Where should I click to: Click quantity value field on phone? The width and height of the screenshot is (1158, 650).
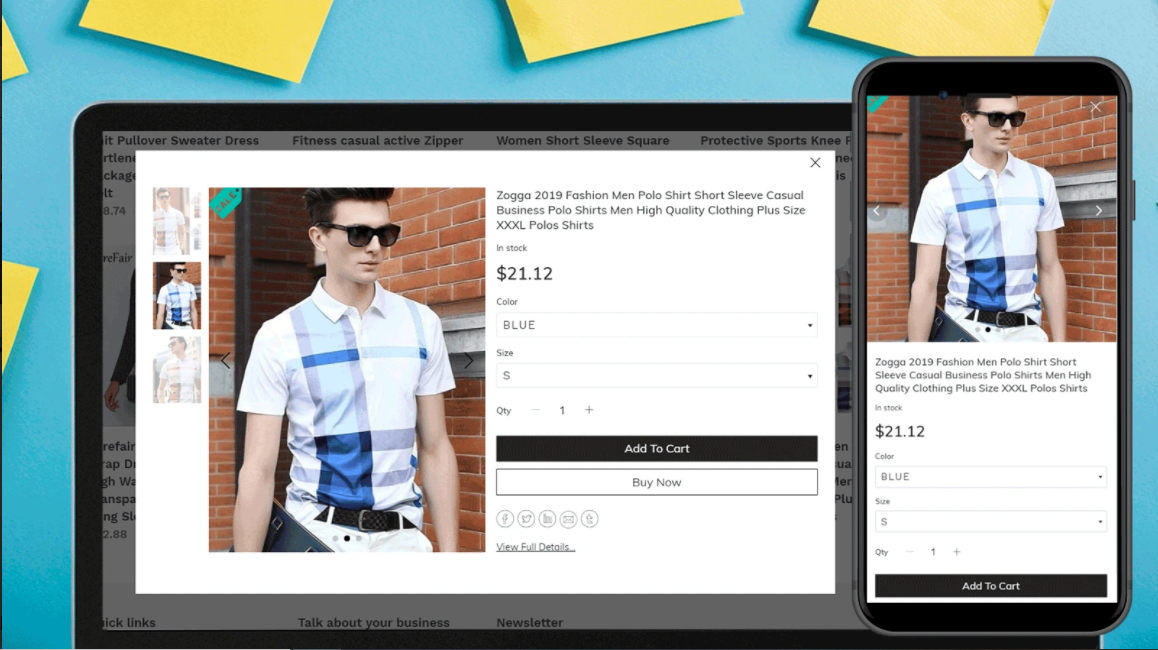[933, 552]
